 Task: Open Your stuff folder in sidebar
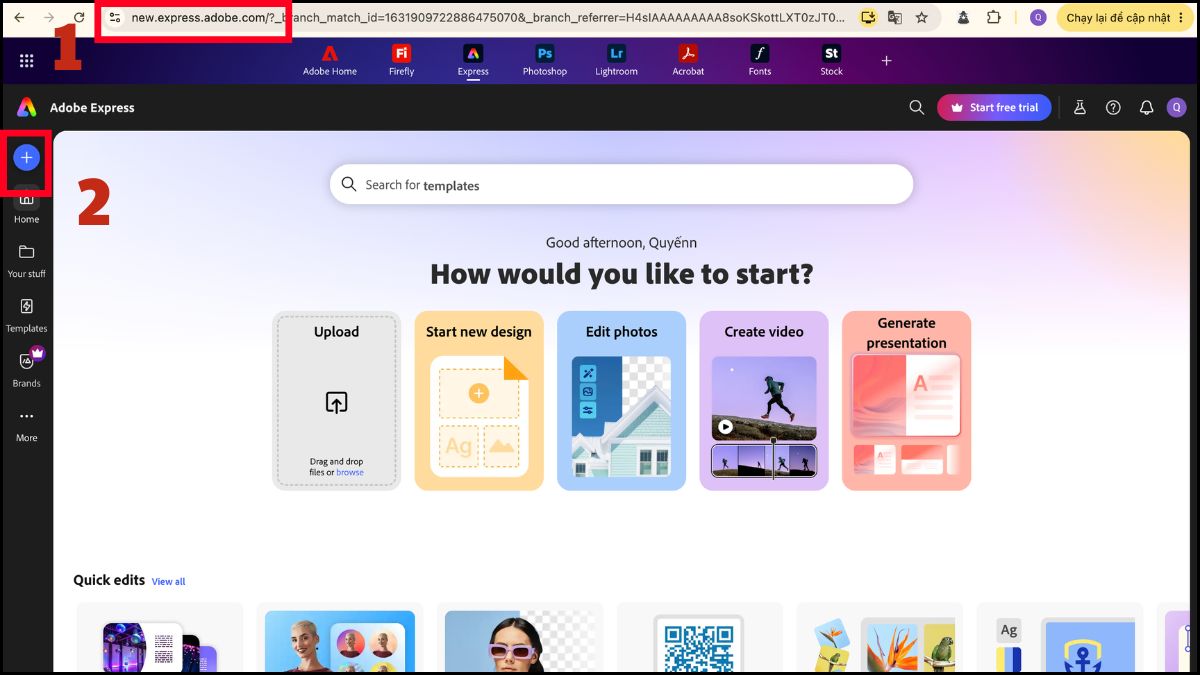pos(27,261)
